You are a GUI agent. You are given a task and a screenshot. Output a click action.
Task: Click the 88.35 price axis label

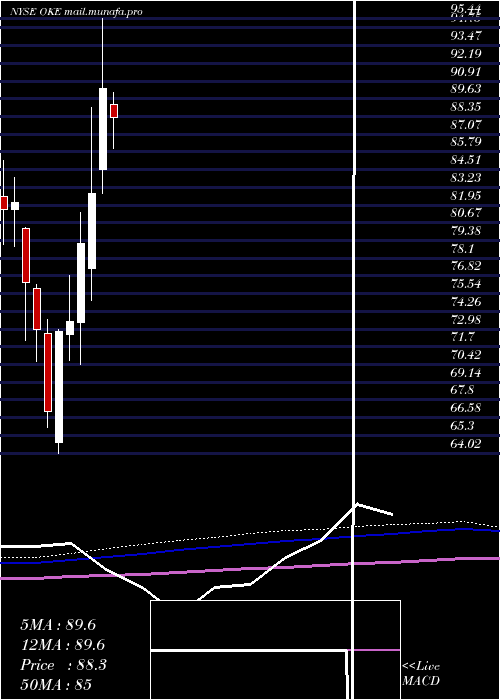point(466,107)
